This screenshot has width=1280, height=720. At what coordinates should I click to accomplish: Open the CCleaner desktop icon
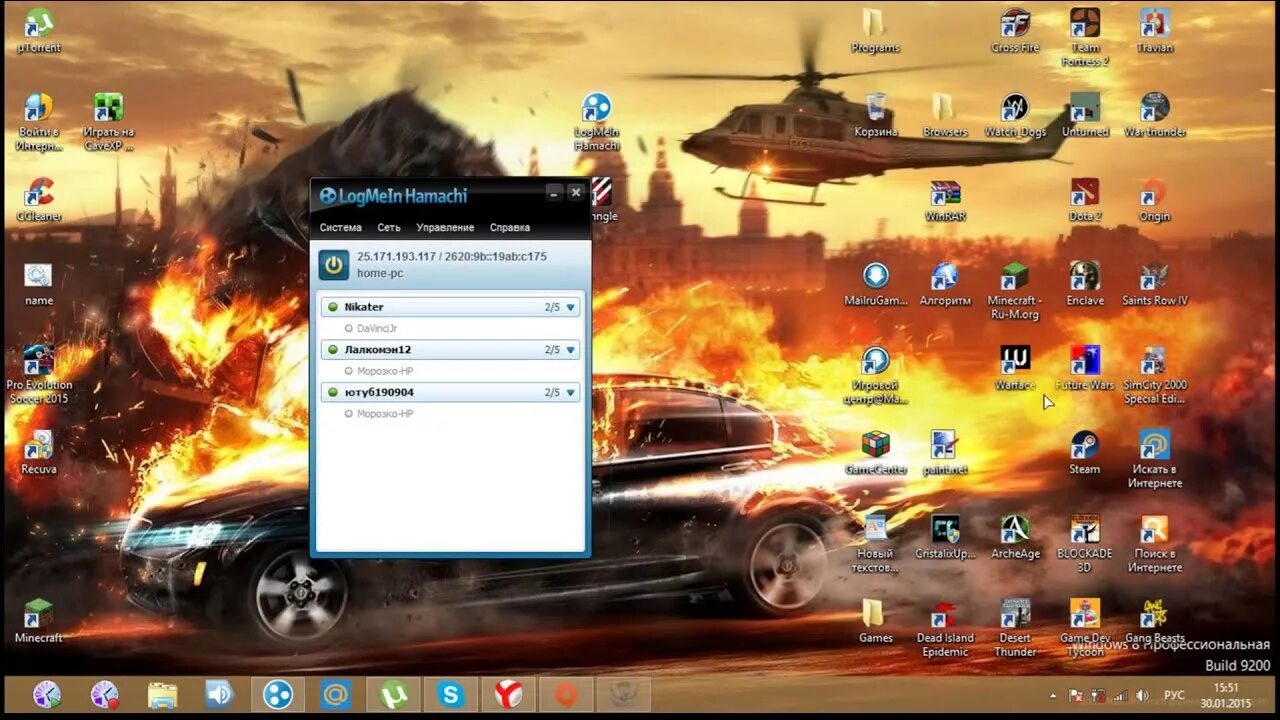pos(39,199)
